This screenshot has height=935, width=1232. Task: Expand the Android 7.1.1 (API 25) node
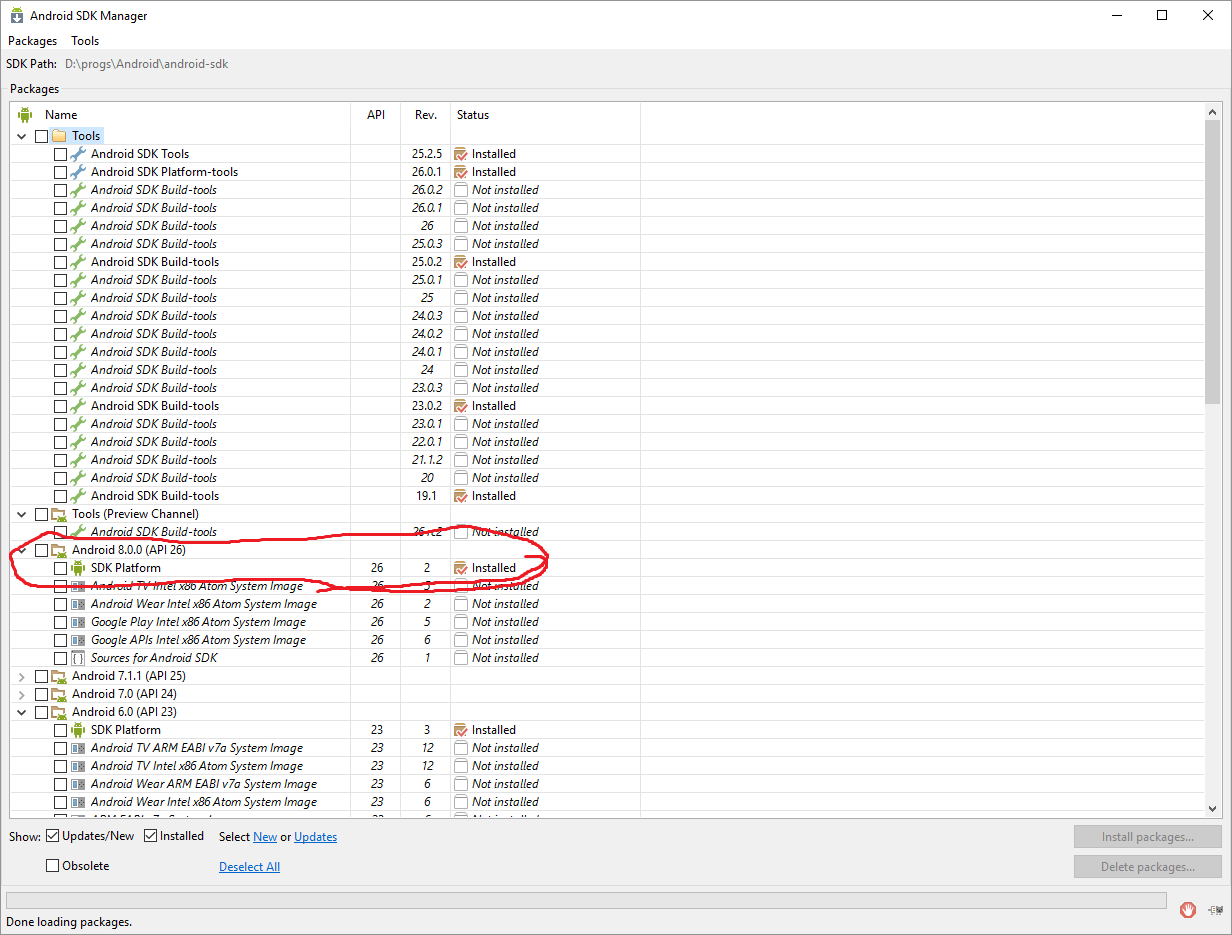[21, 675]
